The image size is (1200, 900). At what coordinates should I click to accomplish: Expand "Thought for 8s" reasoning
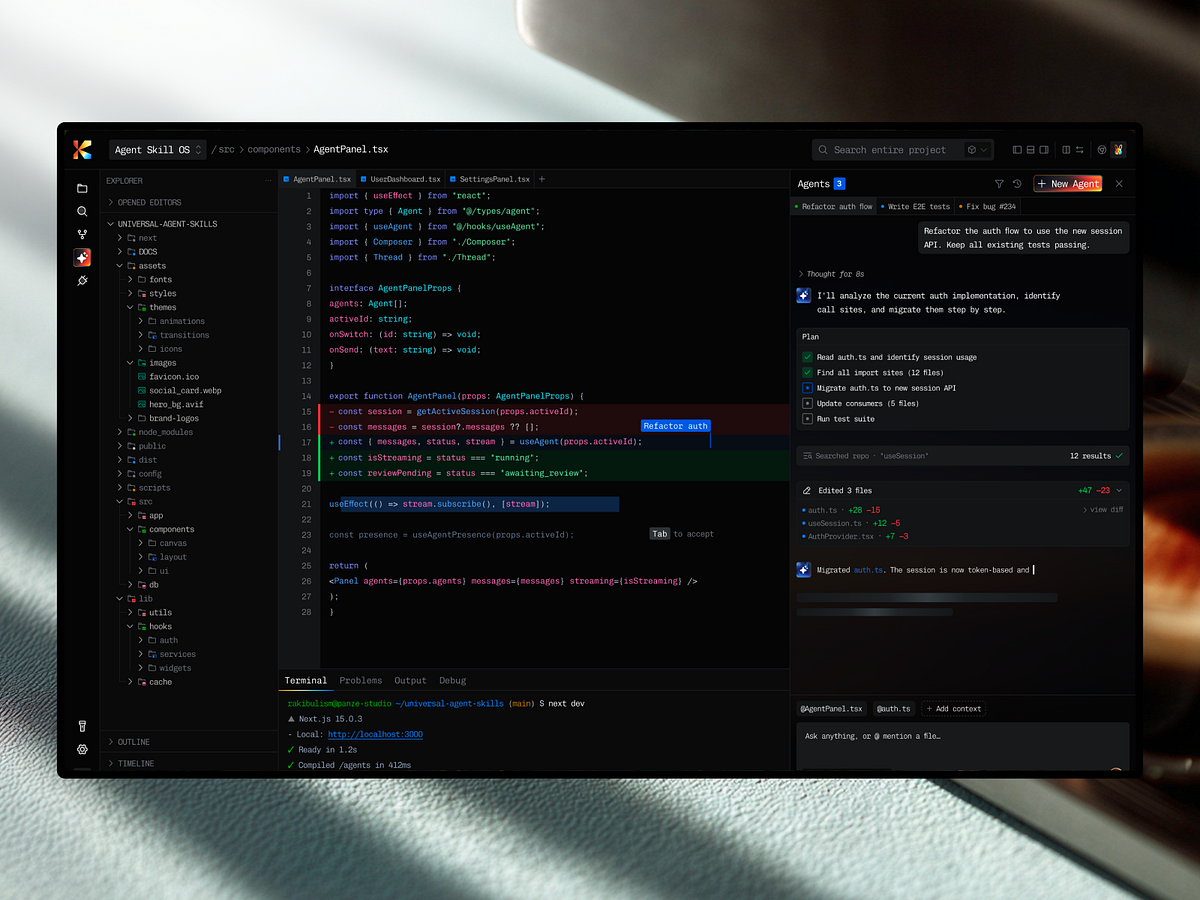pyautogui.click(x=831, y=274)
